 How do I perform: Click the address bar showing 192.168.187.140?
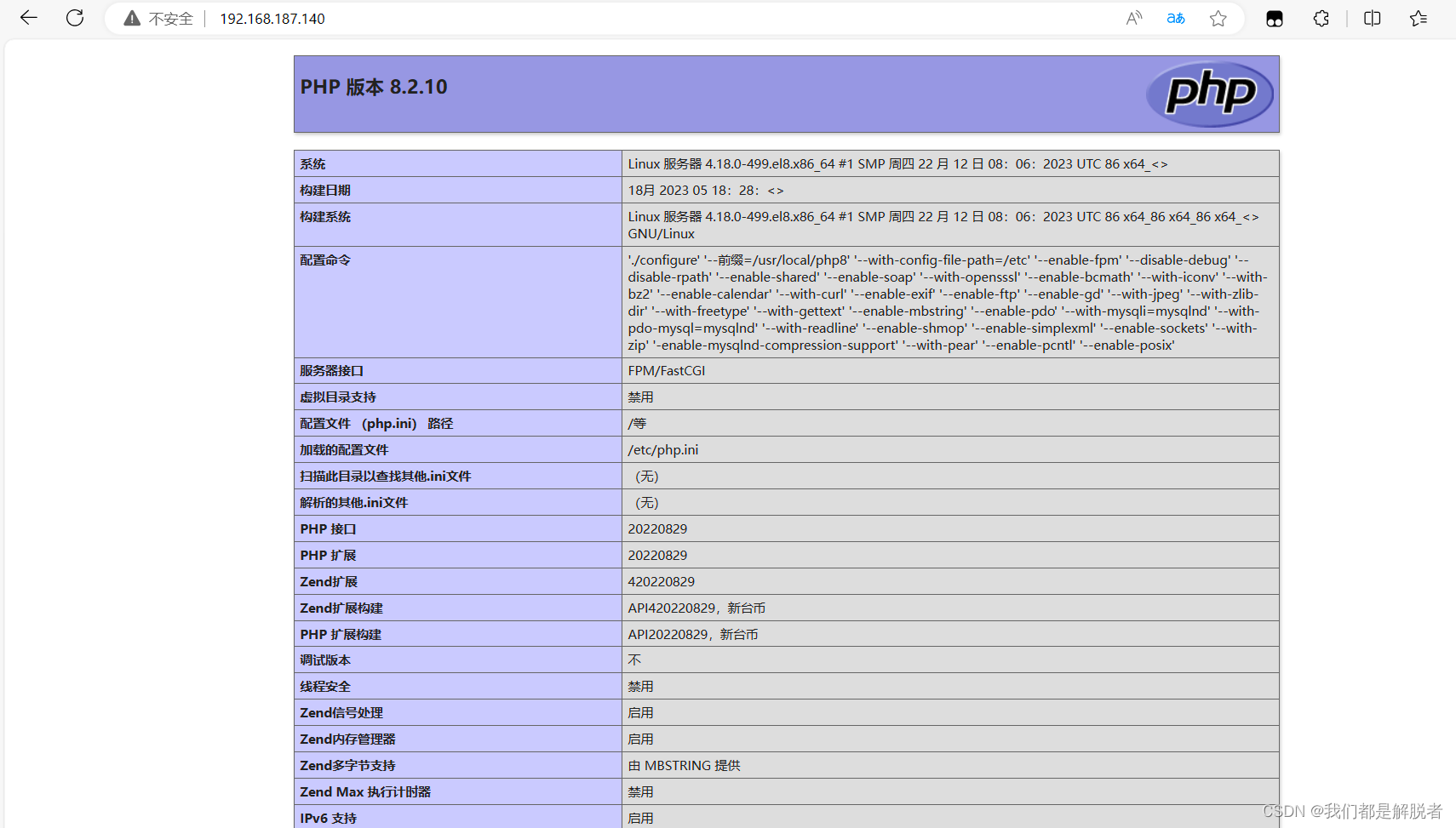[272, 18]
